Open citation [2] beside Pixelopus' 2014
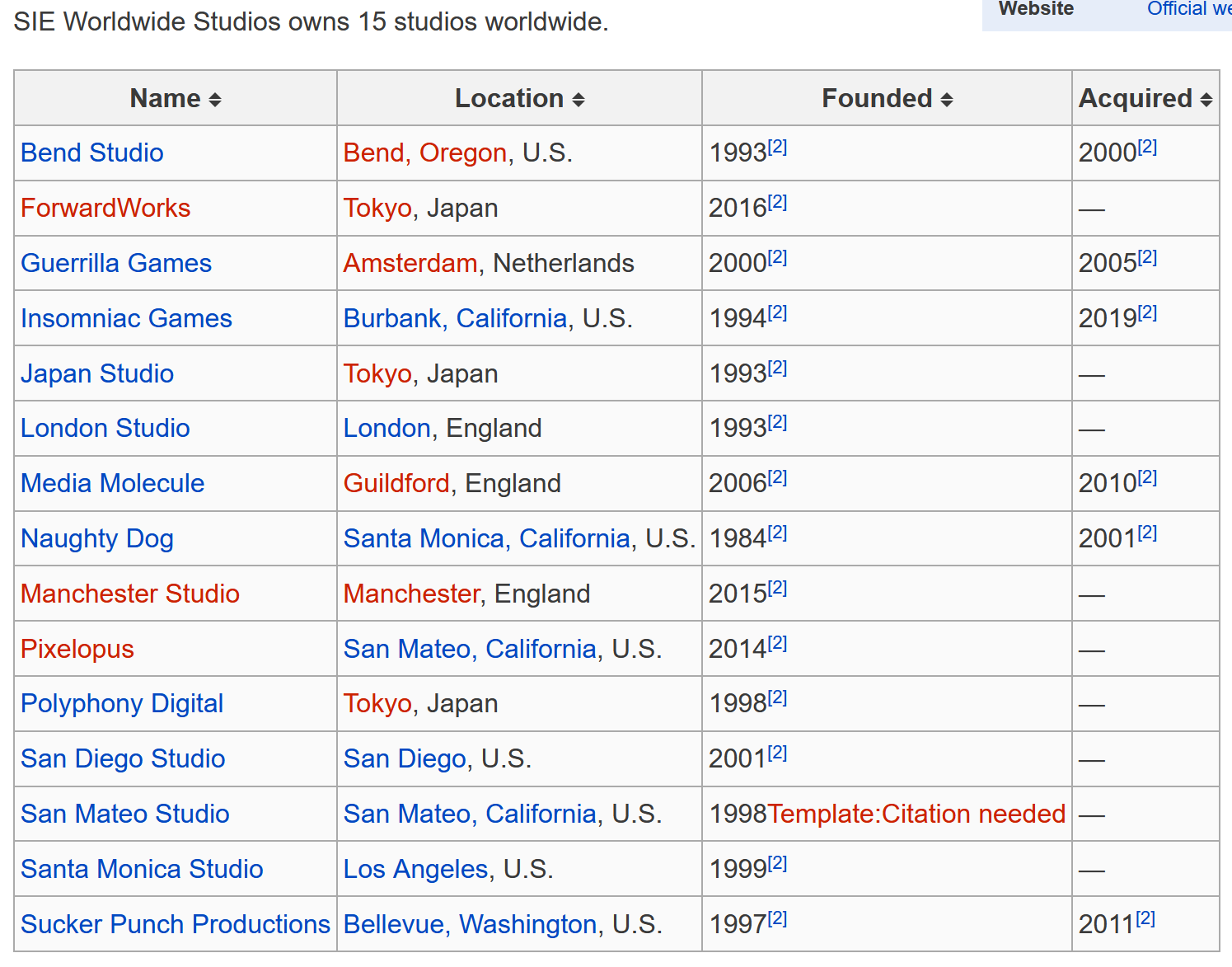This screenshot has height=967, width=1232. (x=777, y=643)
